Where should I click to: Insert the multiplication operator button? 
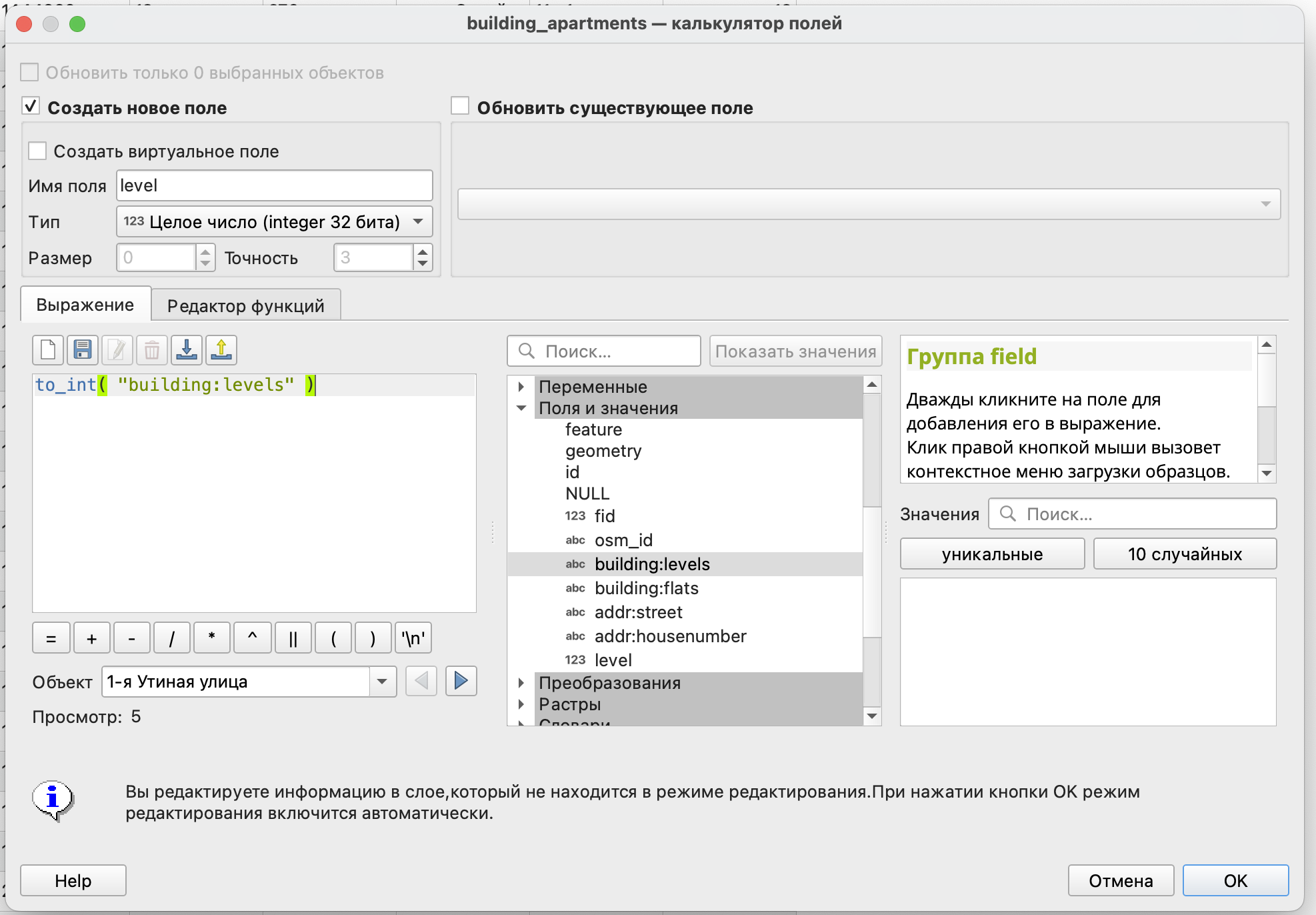(x=212, y=638)
